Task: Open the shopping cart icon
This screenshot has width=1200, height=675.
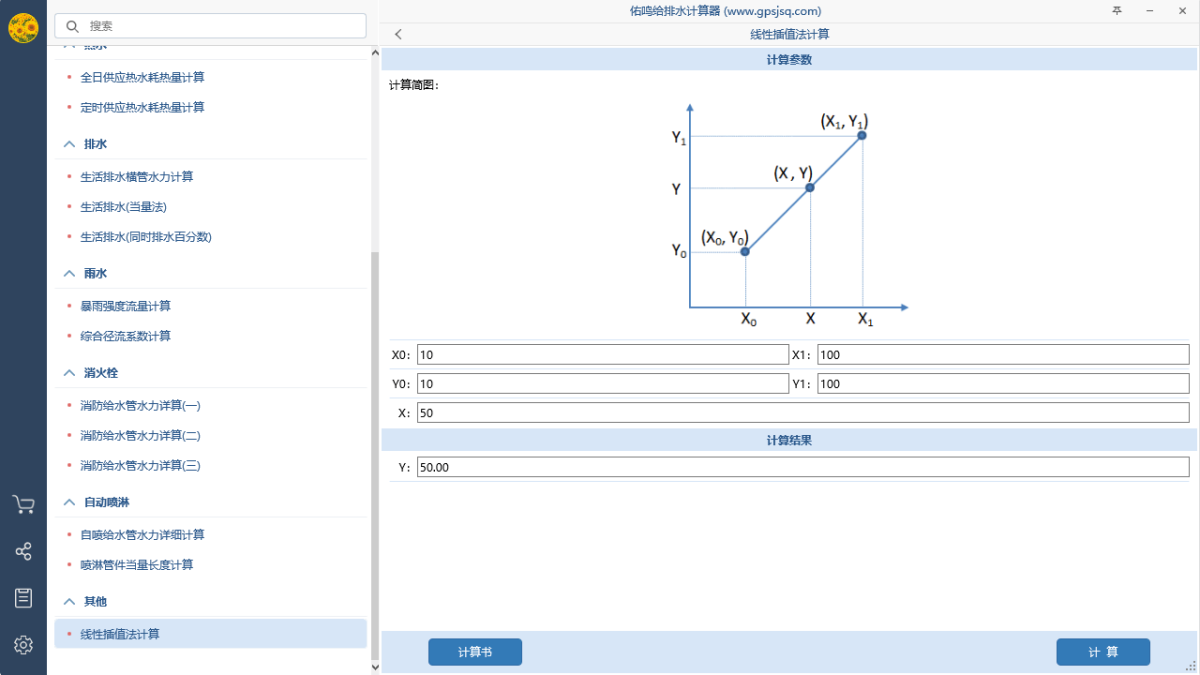Action: coord(23,505)
